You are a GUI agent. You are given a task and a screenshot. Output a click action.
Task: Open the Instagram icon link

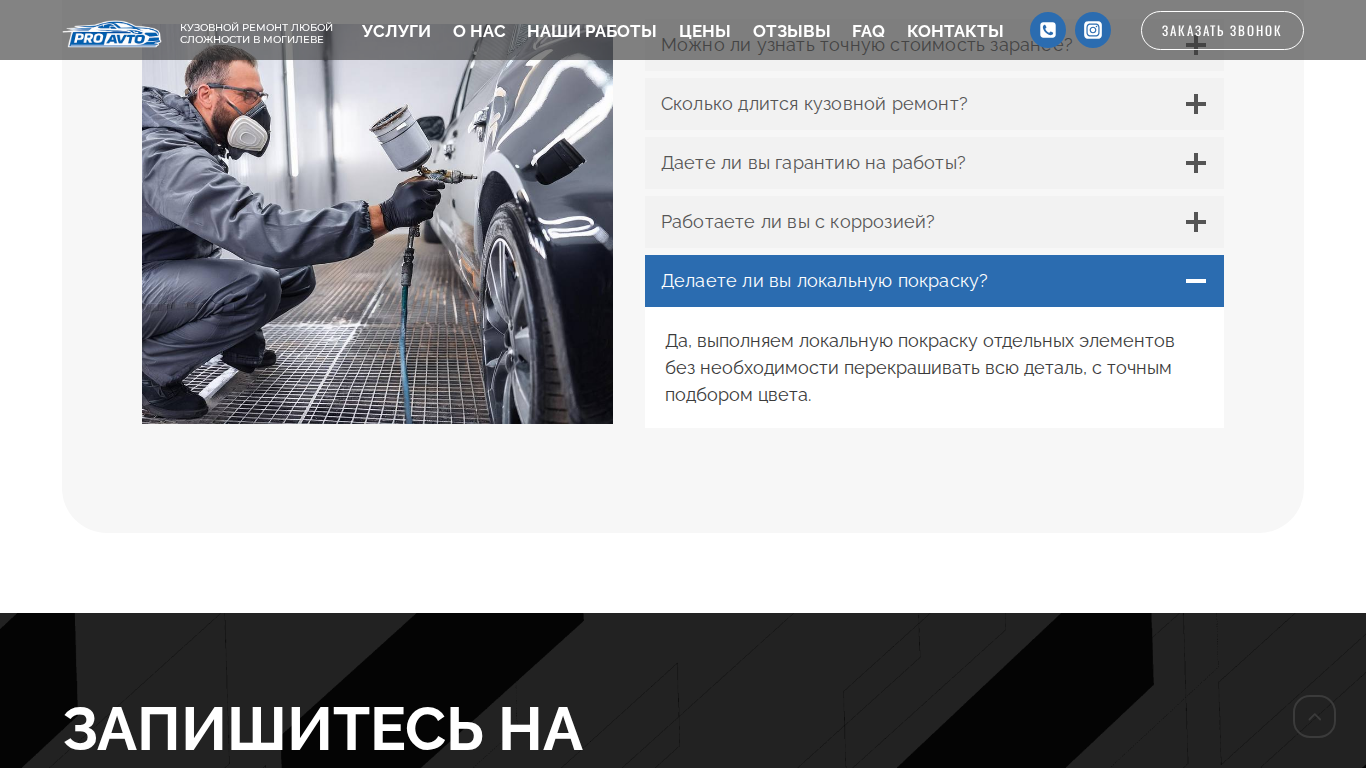1093,30
